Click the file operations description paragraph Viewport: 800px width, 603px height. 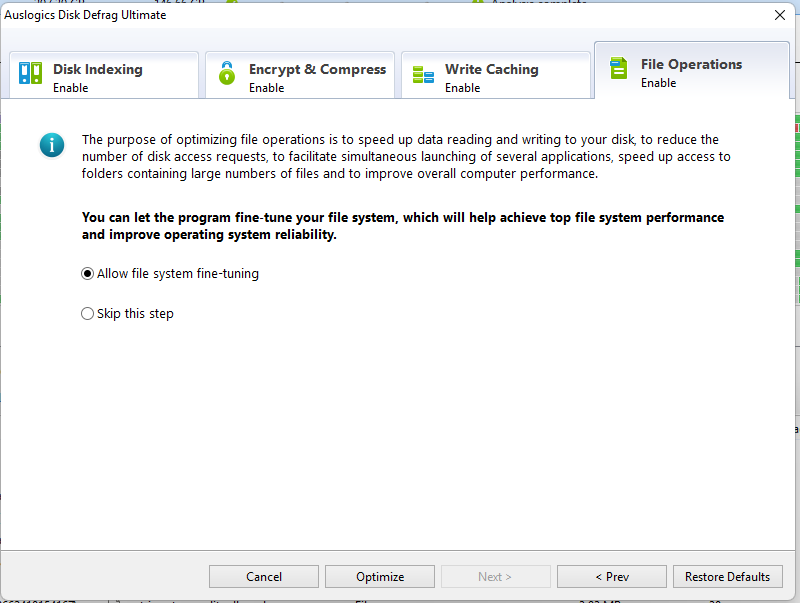click(x=400, y=157)
